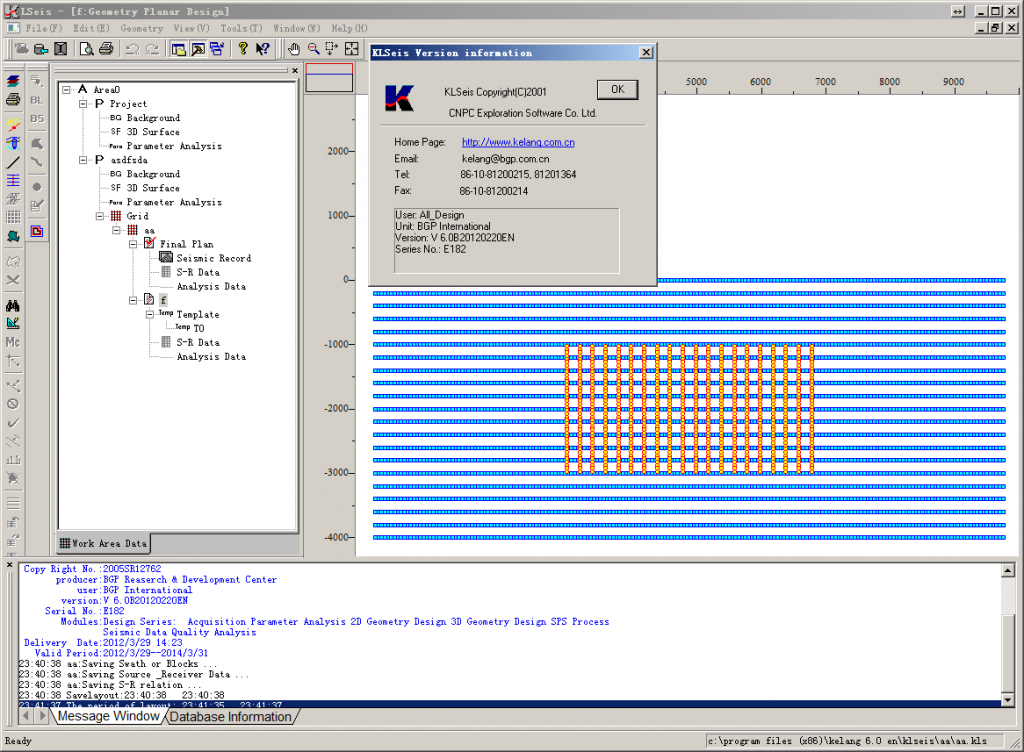Open the View menu
The width and height of the screenshot is (1024, 752).
[x=191, y=28]
